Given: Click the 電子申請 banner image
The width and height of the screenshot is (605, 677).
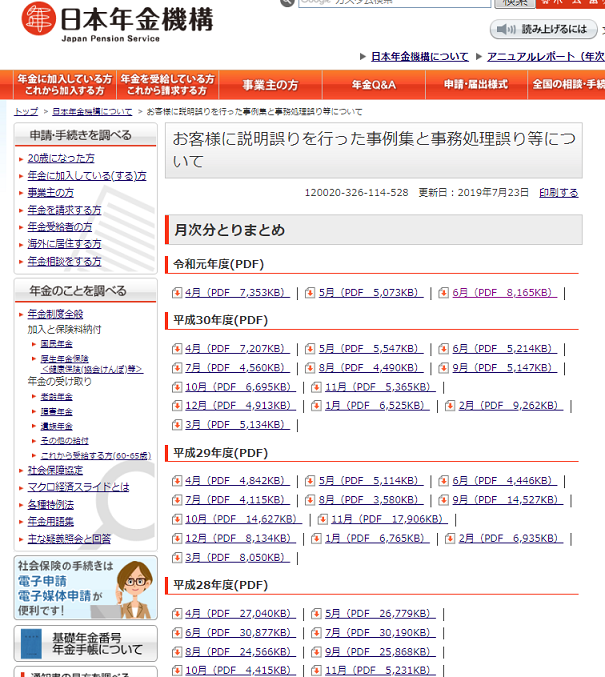Looking at the screenshot, I should [x=85, y=587].
